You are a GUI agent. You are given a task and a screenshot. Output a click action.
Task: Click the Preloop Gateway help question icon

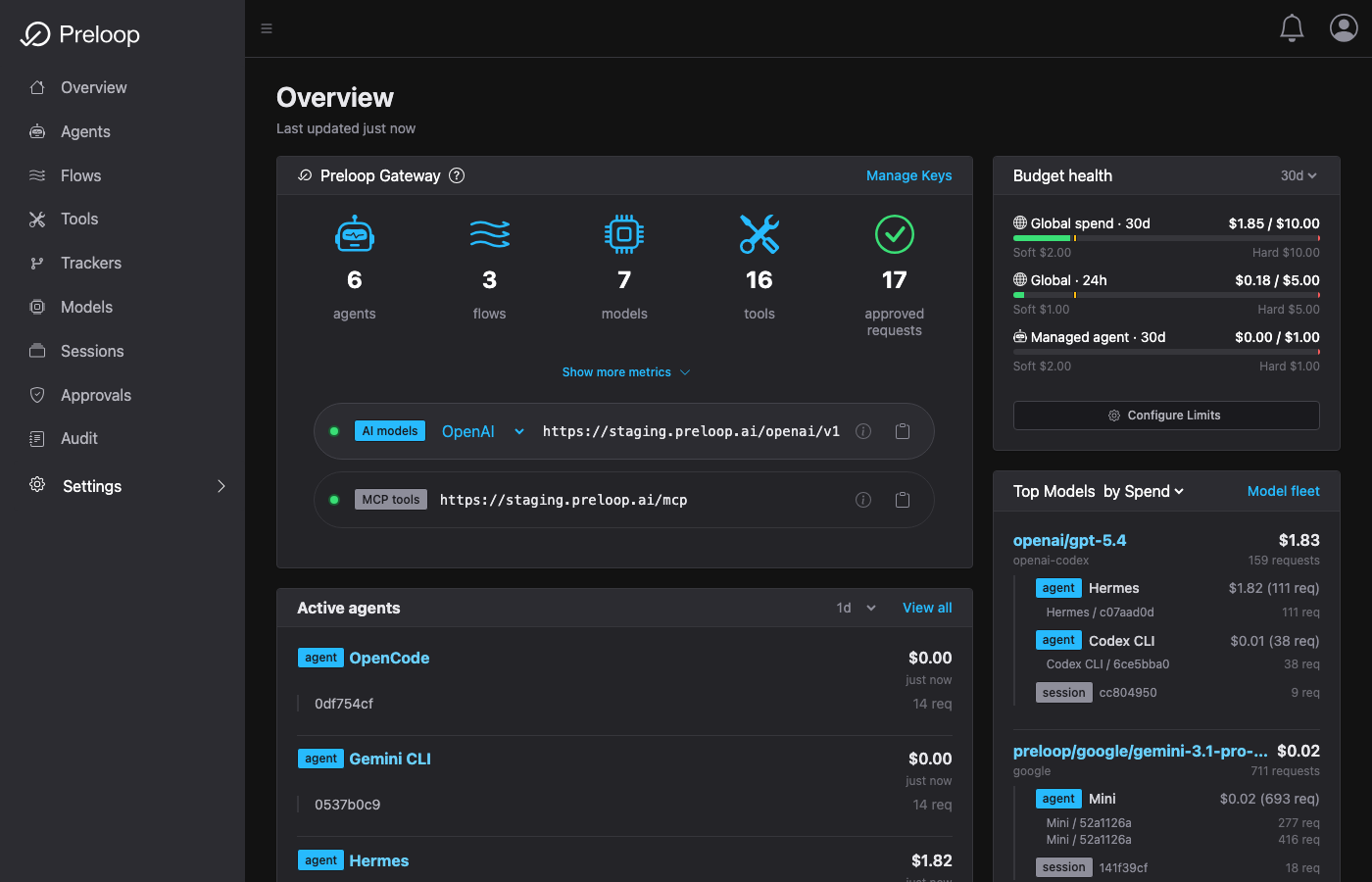pos(457,175)
